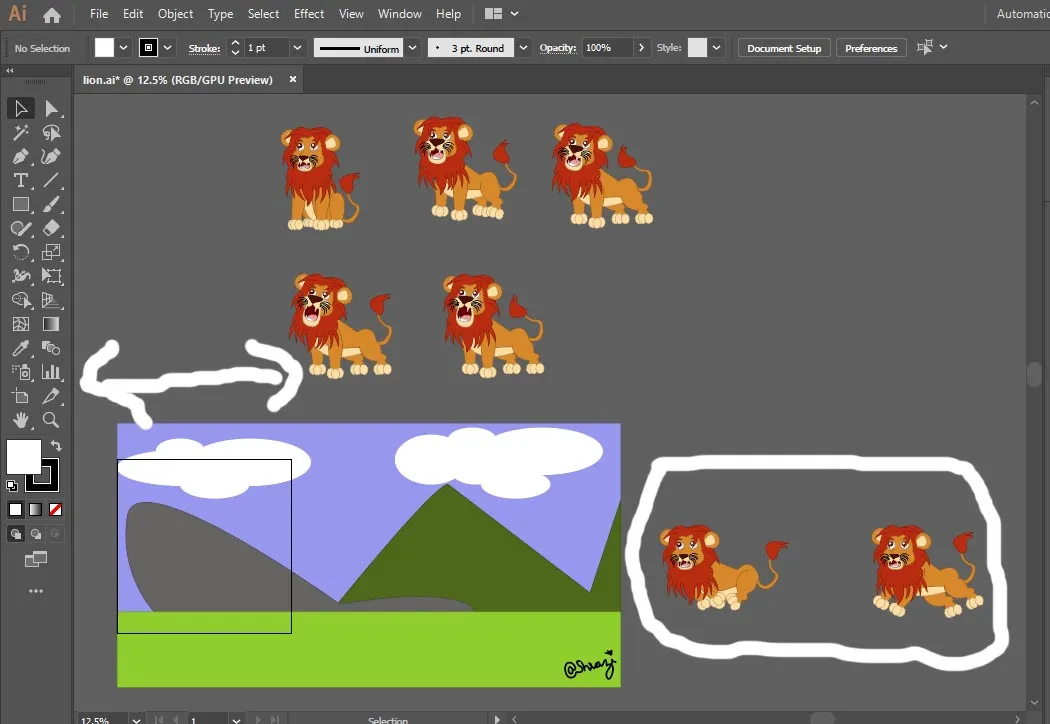The width and height of the screenshot is (1050, 724).
Task: Open the Object menu
Action: pos(175,13)
